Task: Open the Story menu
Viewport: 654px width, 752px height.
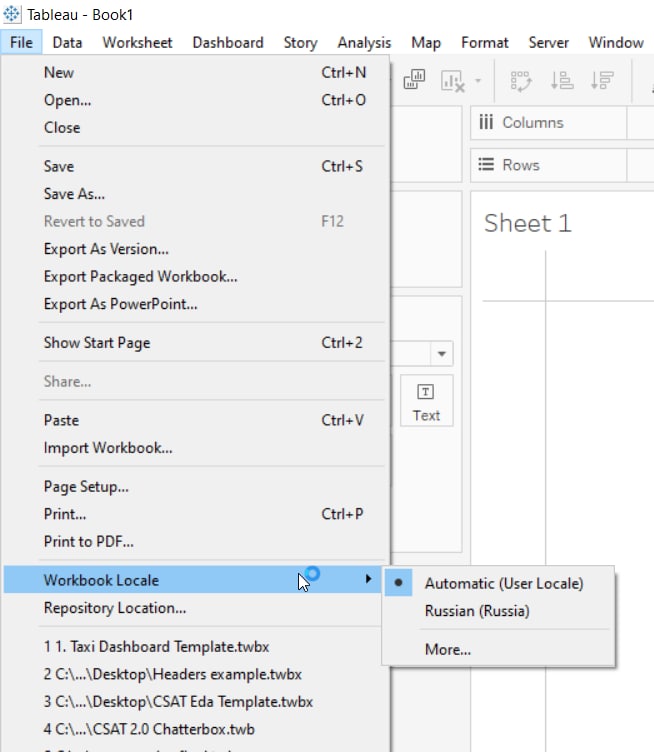Action: pyautogui.click(x=300, y=43)
